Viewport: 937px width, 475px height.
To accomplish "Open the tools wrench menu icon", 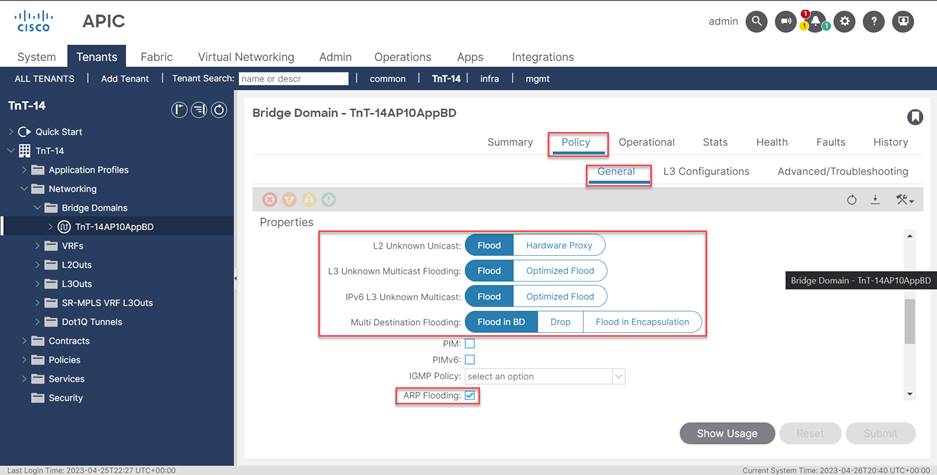I will 905,200.
